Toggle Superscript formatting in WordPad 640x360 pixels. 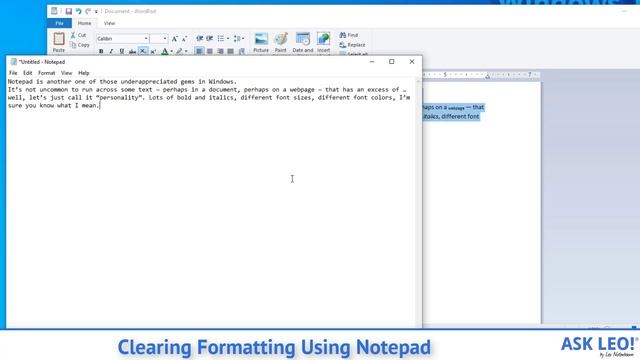click(x=153, y=51)
